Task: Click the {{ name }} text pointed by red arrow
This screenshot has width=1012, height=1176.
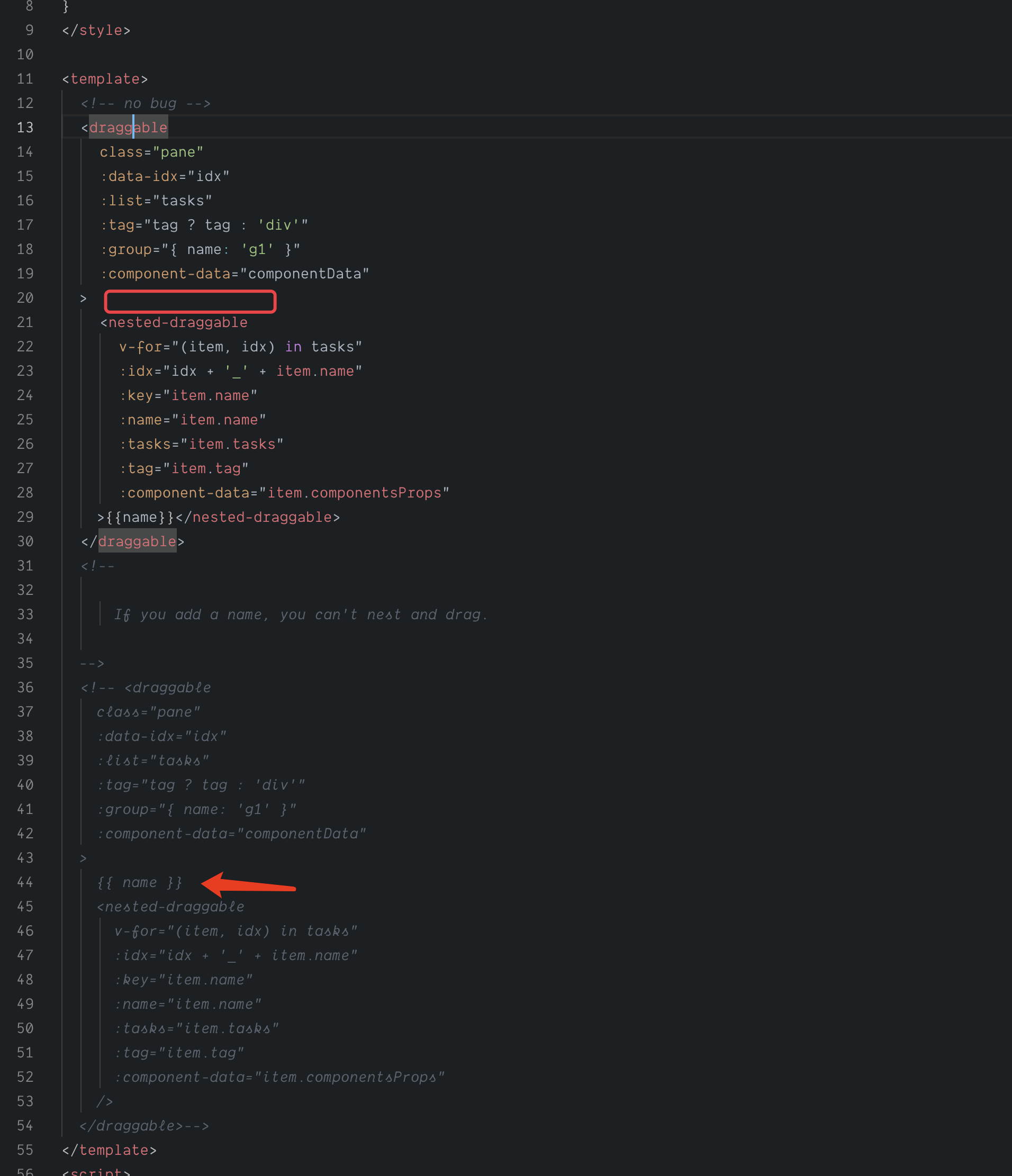Action: [139, 882]
